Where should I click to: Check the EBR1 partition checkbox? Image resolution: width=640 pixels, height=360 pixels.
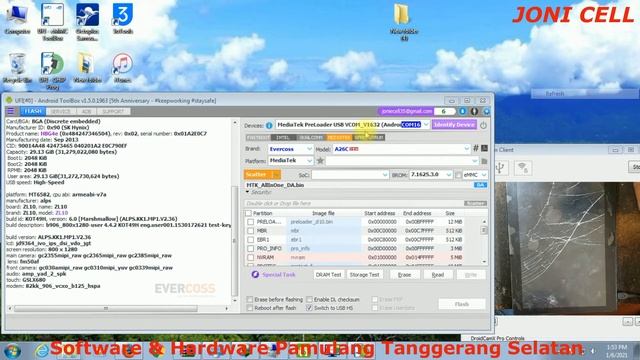[250, 240]
